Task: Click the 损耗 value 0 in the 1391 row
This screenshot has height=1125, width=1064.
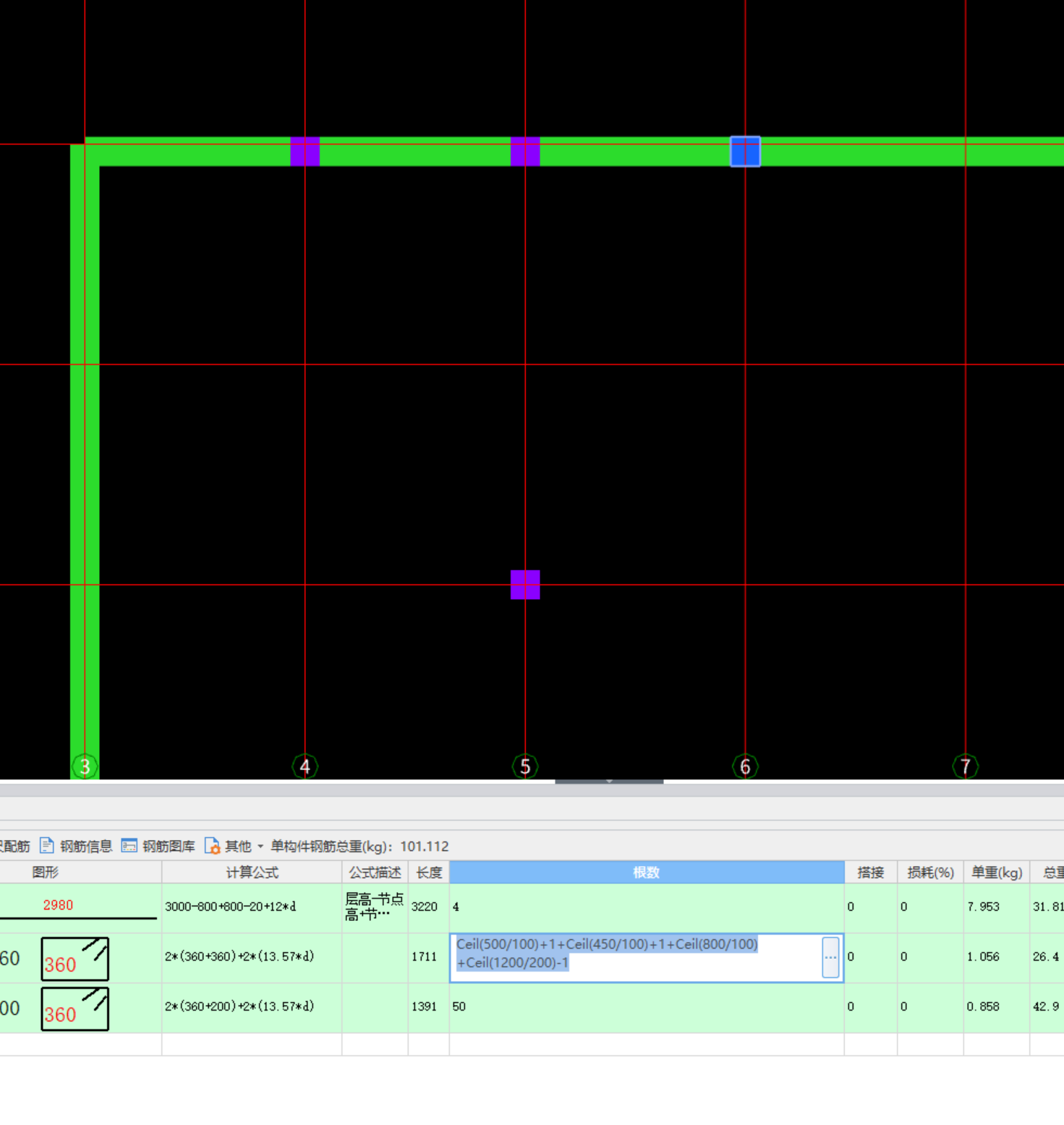Action: (930, 1007)
